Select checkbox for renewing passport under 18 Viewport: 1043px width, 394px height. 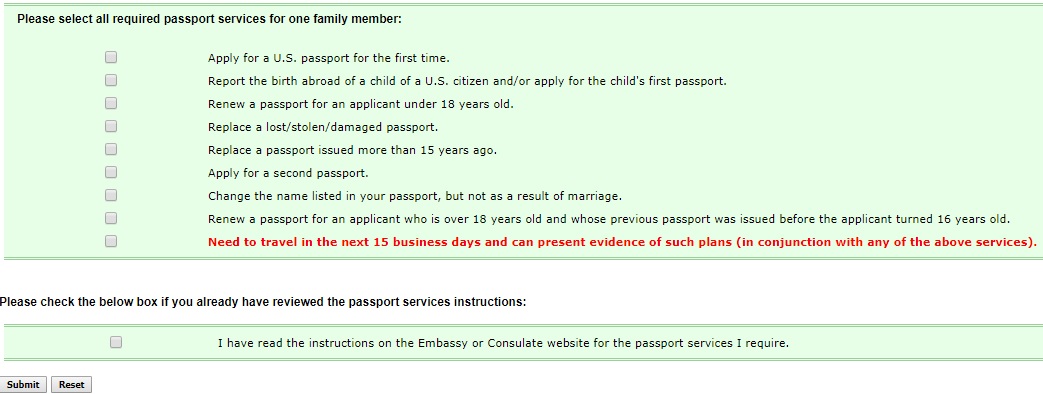click(x=110, y=103)
